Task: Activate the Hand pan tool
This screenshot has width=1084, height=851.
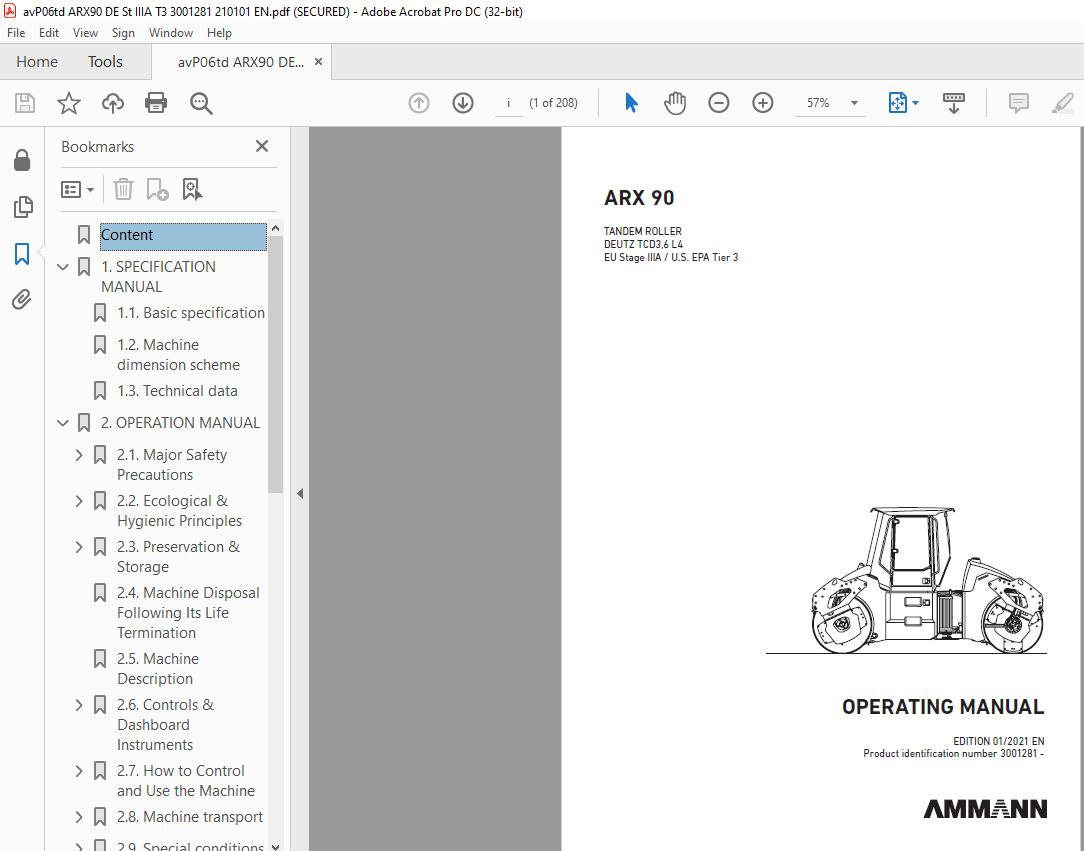Action: click(x=675, y=103)
